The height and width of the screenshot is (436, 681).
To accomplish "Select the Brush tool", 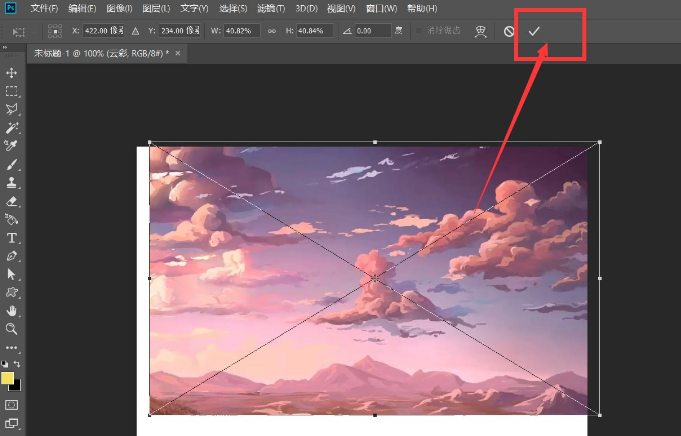I will (x=11, y=165).
